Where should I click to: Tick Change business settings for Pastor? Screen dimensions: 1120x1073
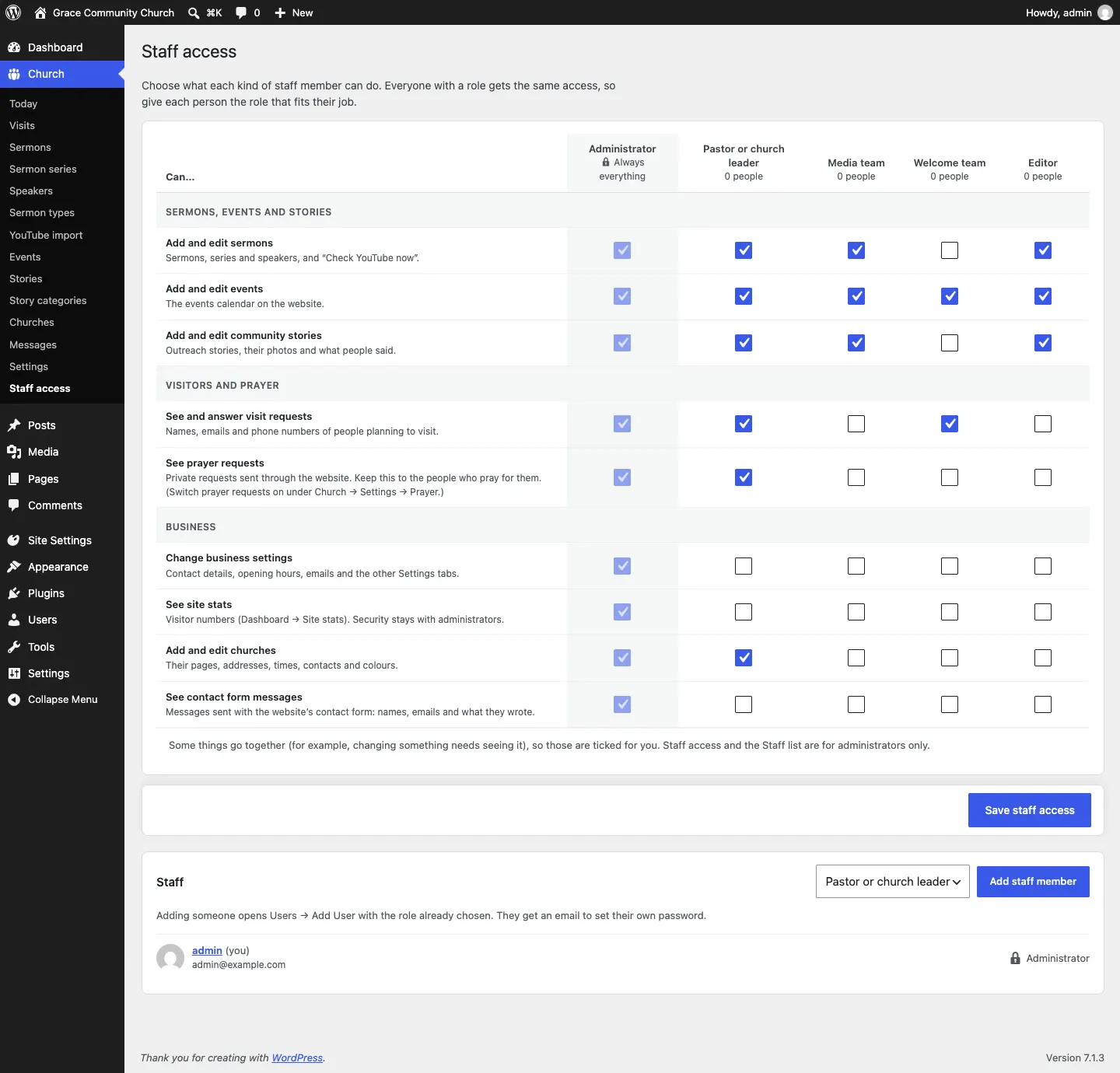tap(744, 566)
